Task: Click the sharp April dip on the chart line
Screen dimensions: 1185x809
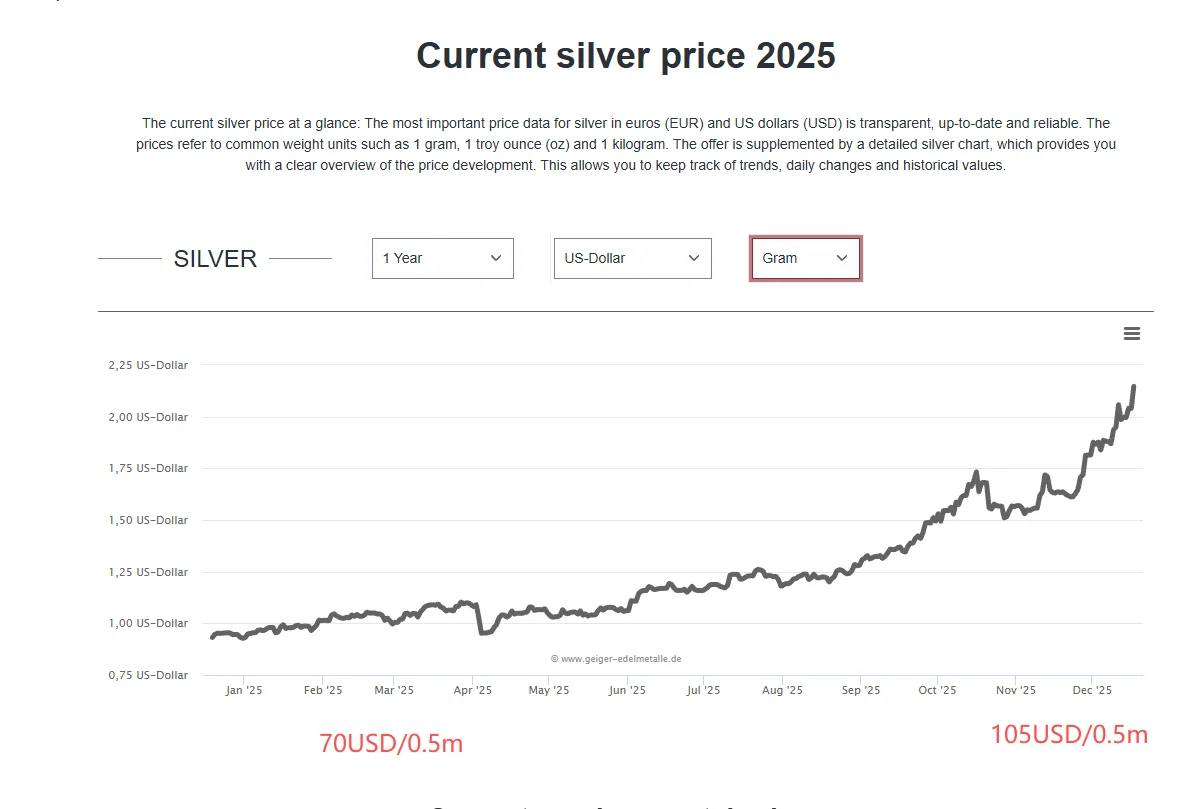Action: pyautogui.click(x=483, y=632)
